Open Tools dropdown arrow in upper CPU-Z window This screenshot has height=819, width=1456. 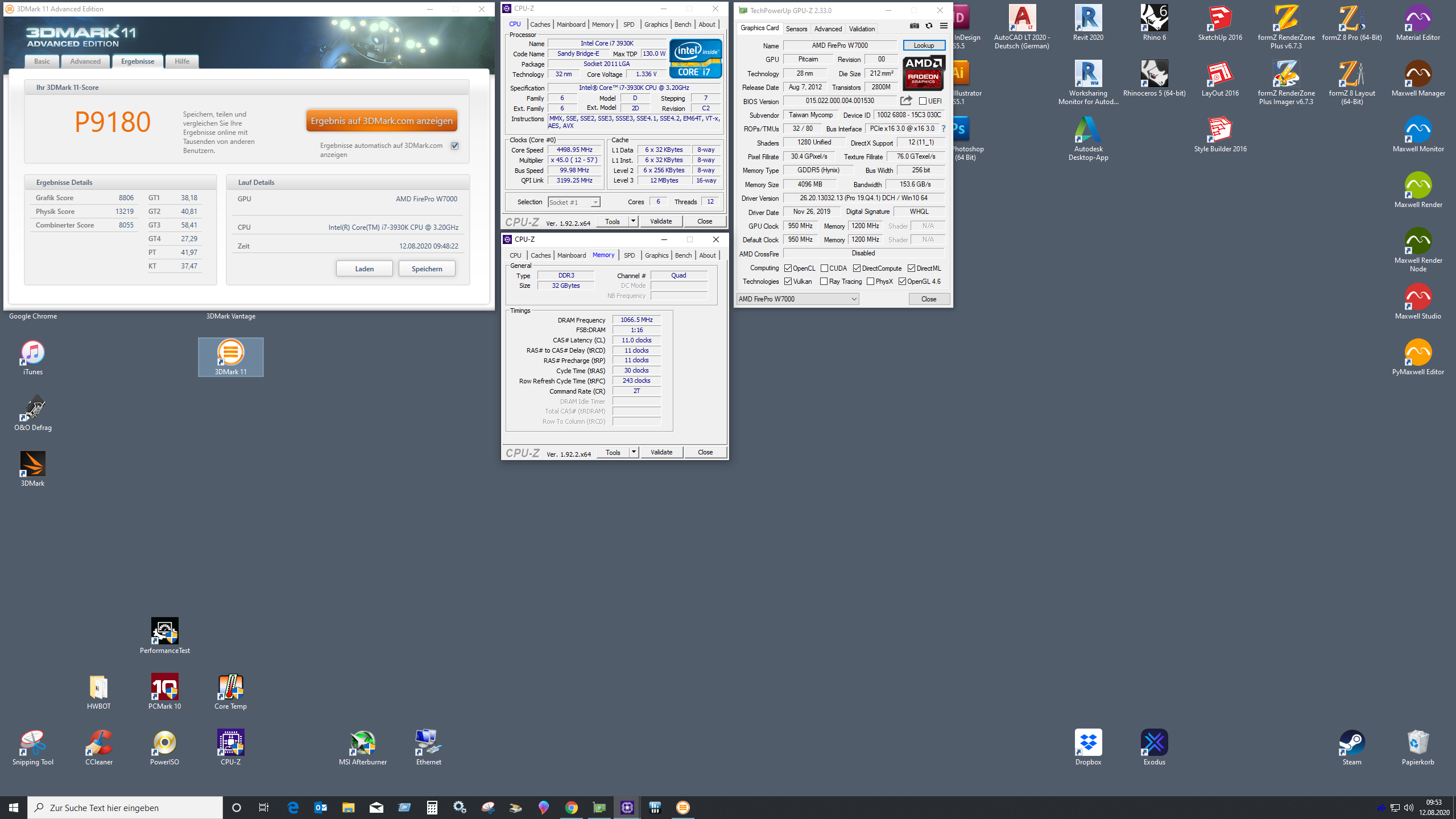[x=633, y=221]
